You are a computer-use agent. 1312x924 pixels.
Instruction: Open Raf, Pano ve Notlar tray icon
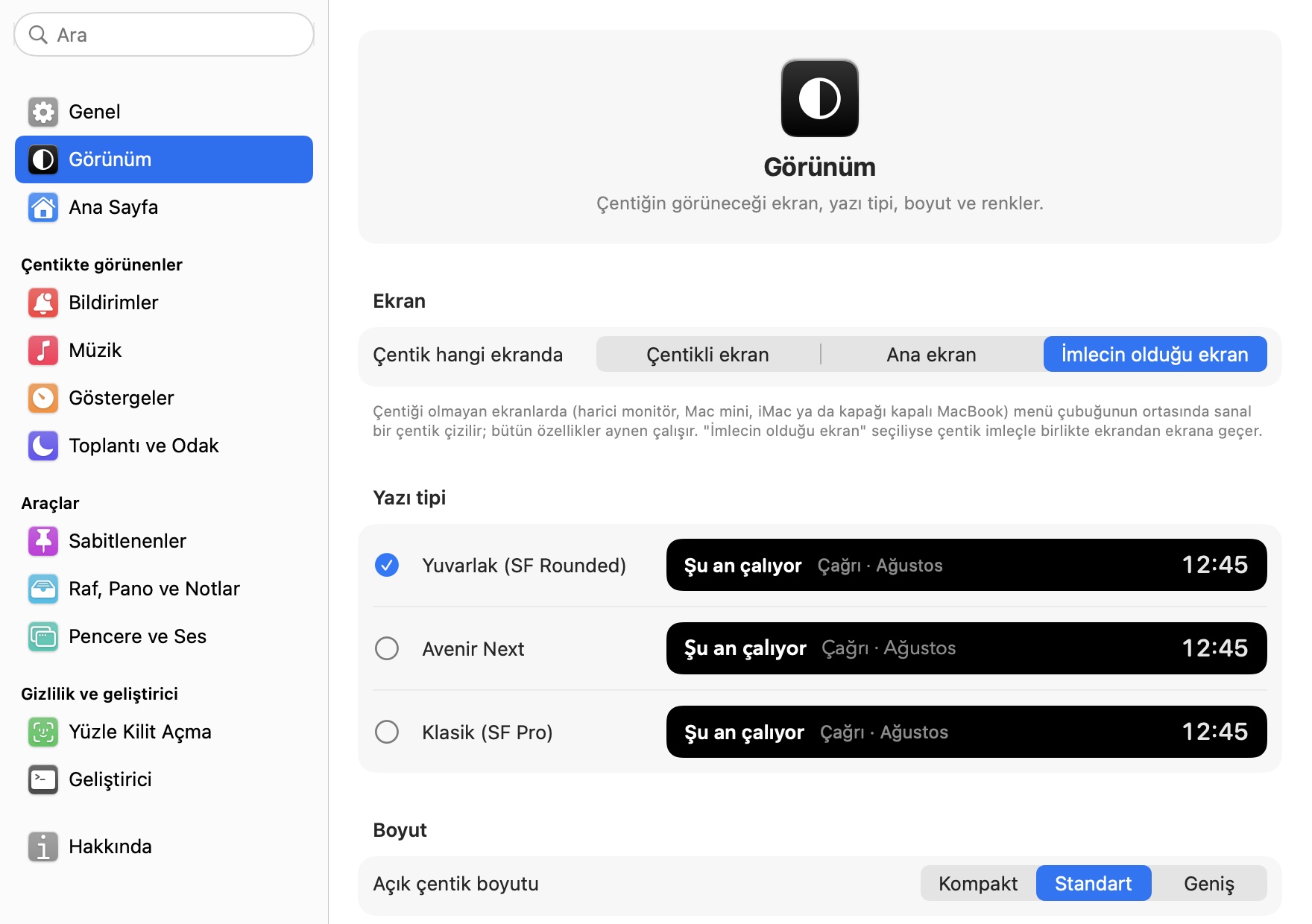coord(43,589)
